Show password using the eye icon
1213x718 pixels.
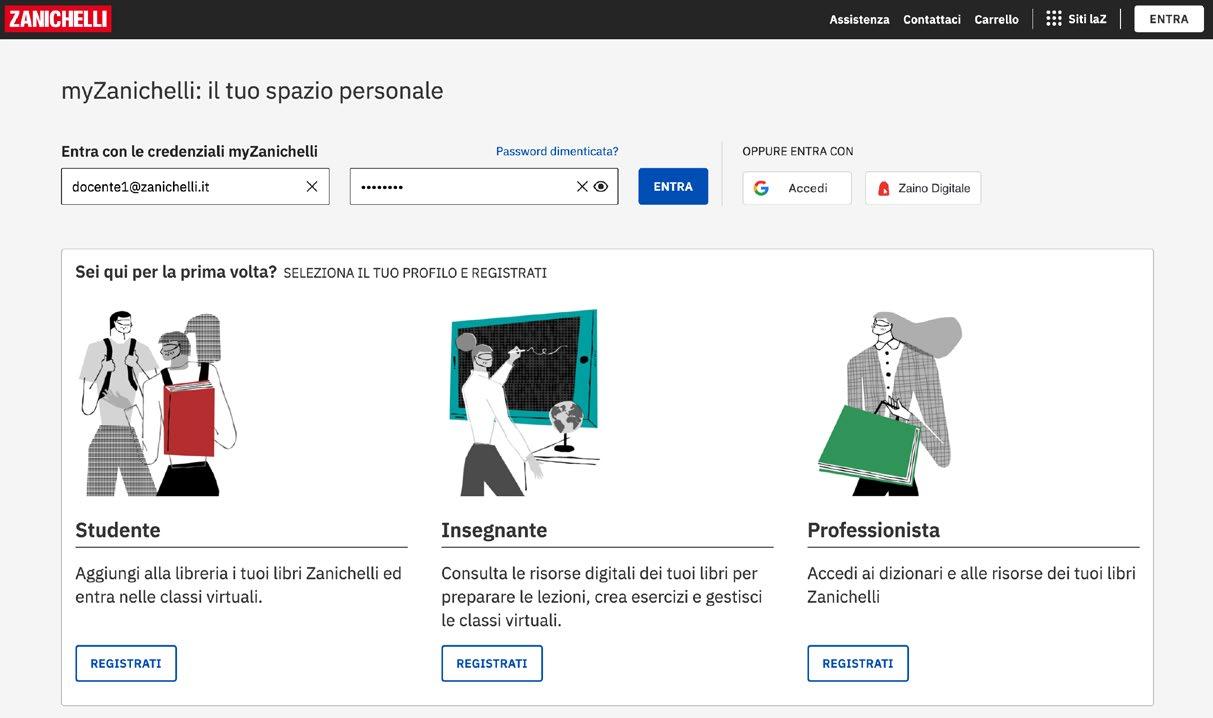pyautogui.click(x=601, y=187)
